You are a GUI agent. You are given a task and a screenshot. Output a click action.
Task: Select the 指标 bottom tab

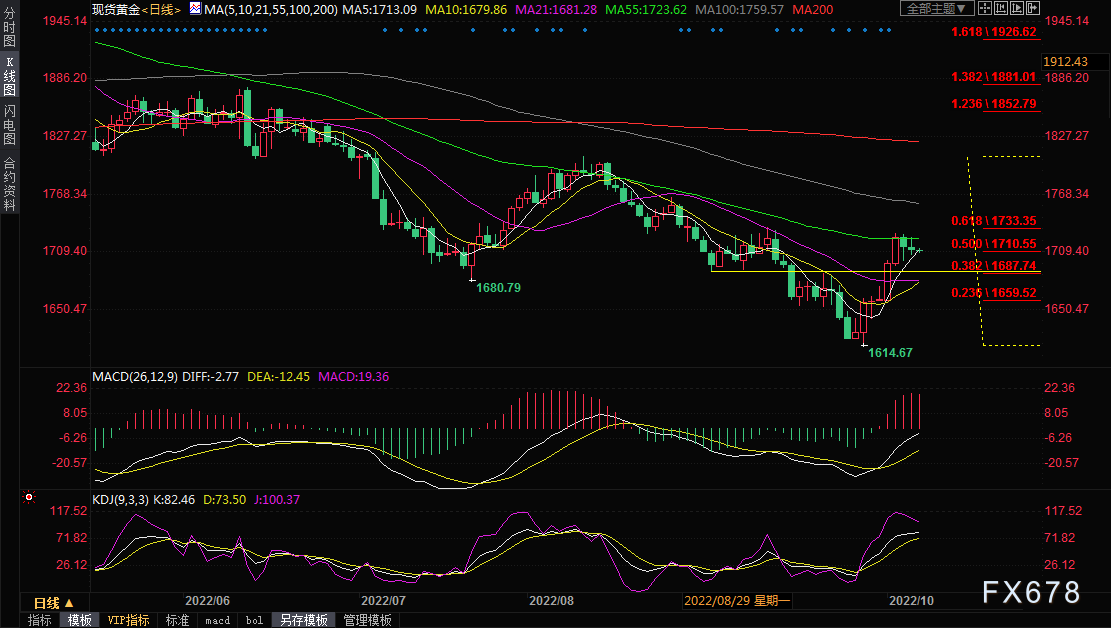(x=40, y=620)
